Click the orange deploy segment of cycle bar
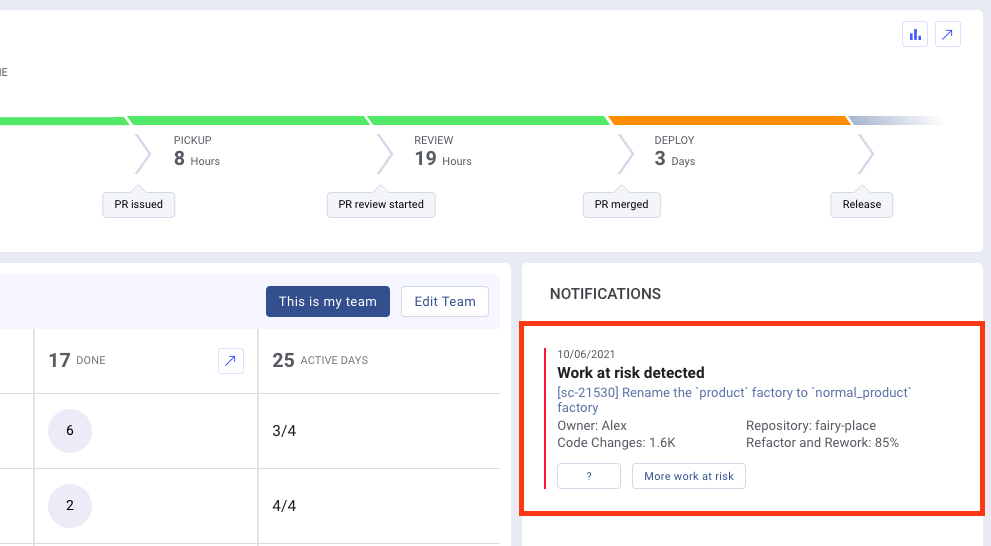Viewport: 991px width, 546px height. (x=728, y=120)
